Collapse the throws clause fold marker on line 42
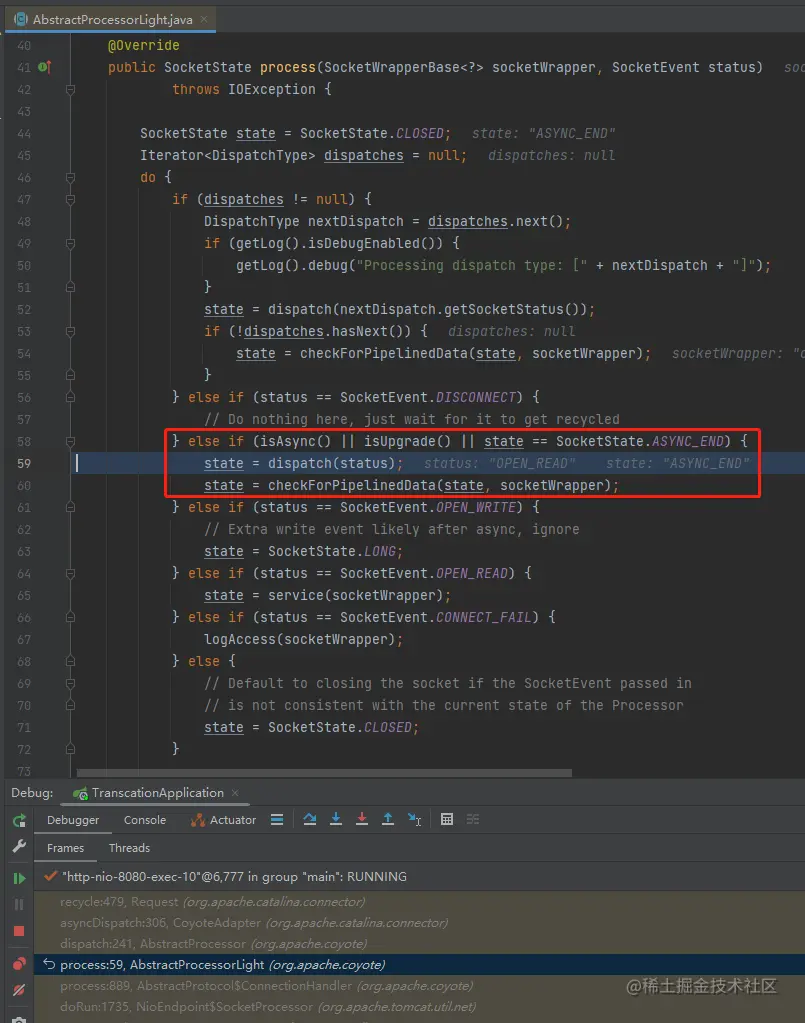The height and width of the screenshot is (1023, 805). coord(70,89)
